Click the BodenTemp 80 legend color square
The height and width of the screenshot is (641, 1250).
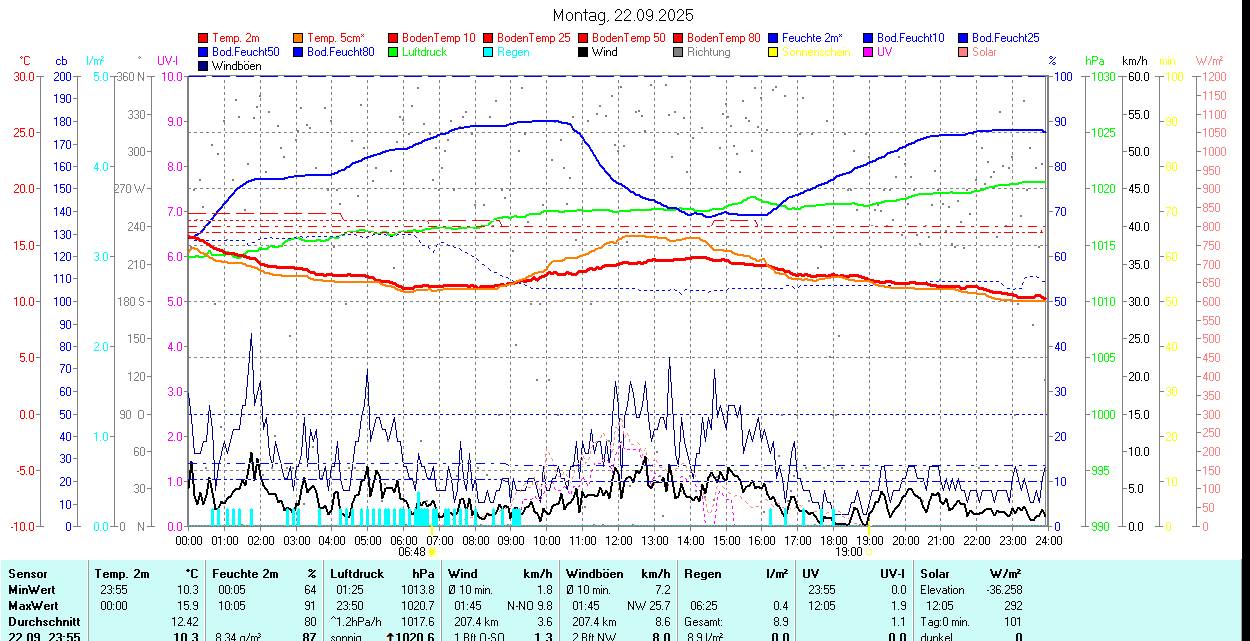point(678,38)
